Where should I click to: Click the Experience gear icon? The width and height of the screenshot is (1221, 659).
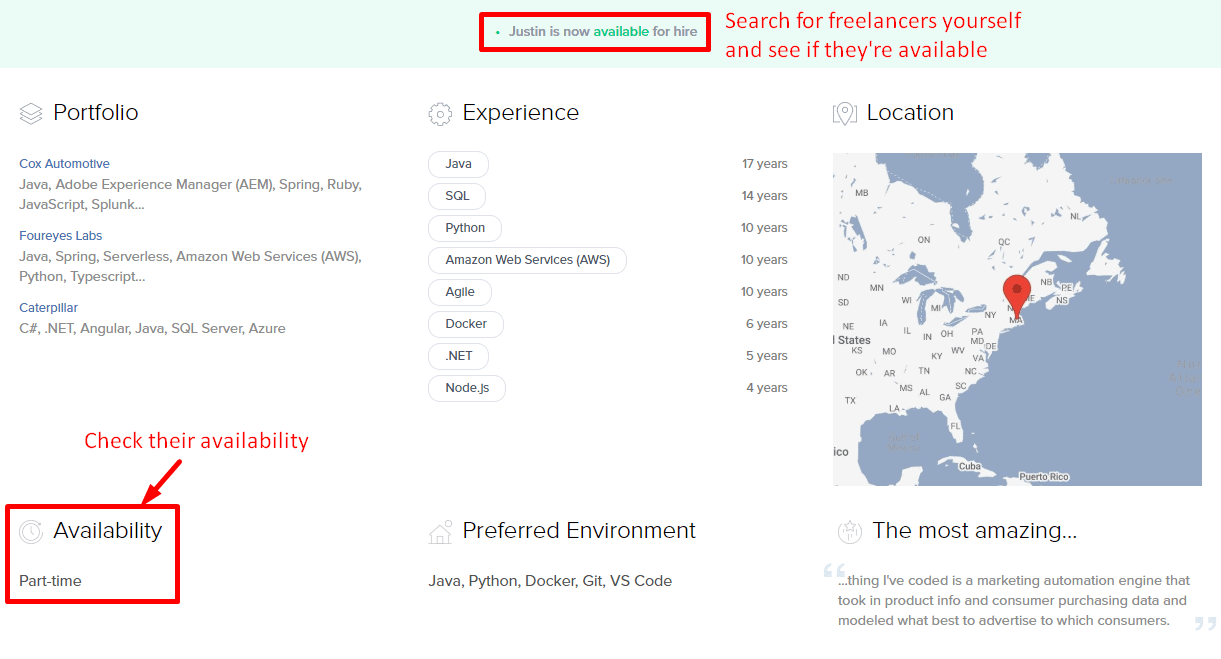(x=440, y=113)
